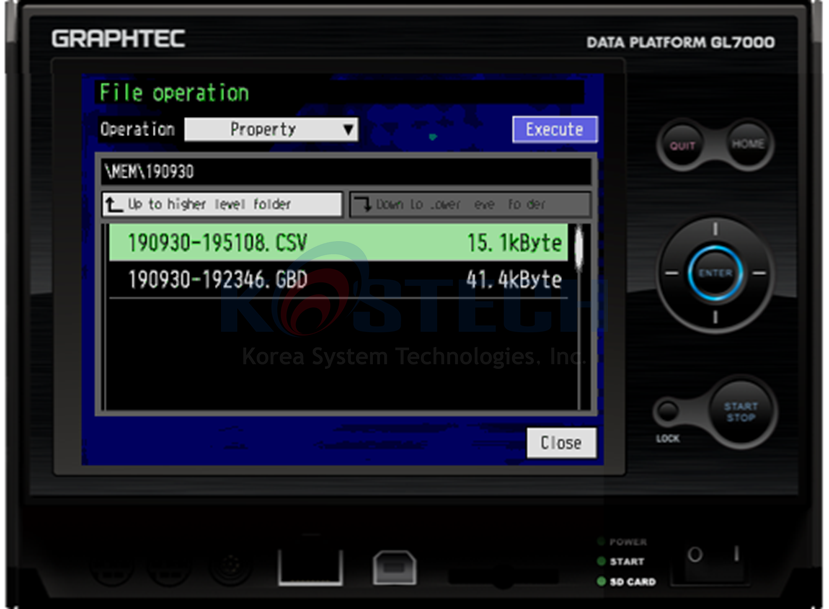Screen dimensions: 829x609
Task: Click the START STOP button
Action: (x=741, y=412)
